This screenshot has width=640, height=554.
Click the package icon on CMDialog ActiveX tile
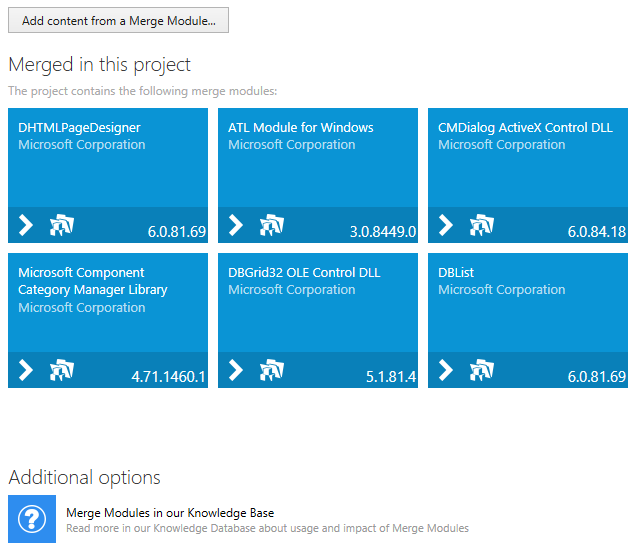482,225
